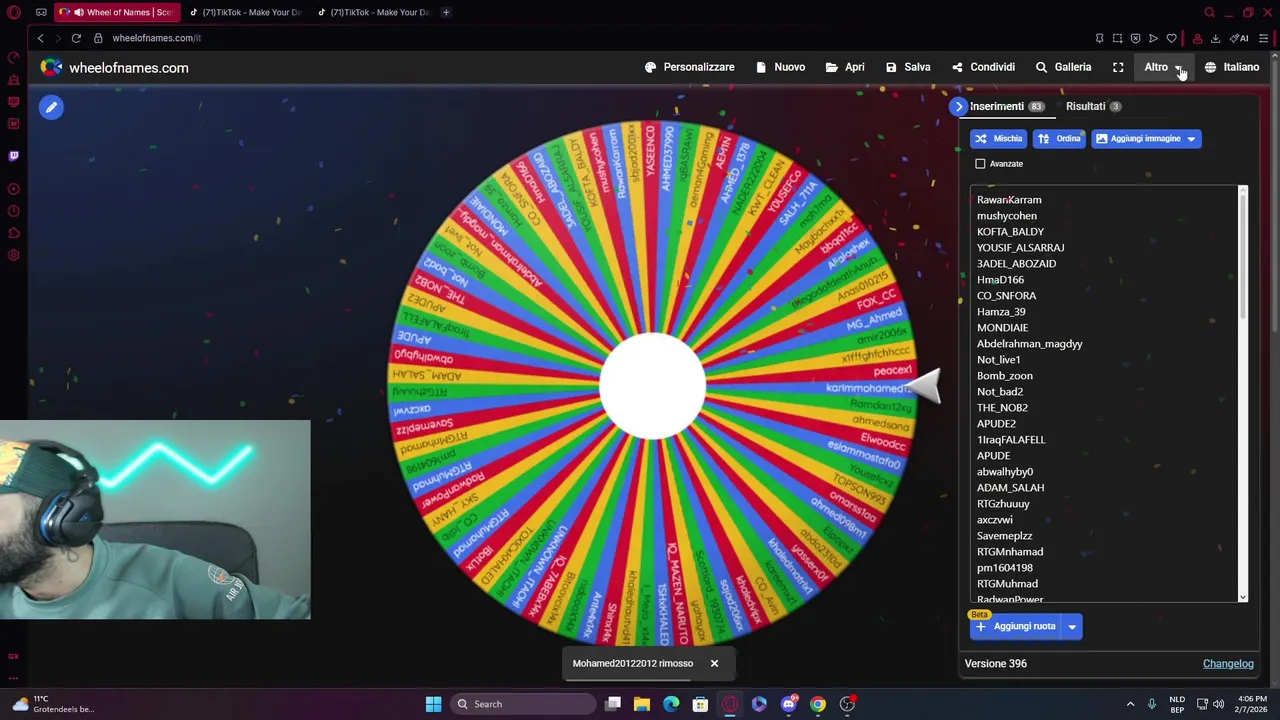This screenshot has height=720, width=1280.
Task: Click Mischia shuffle button
Action: click(999, 139)
